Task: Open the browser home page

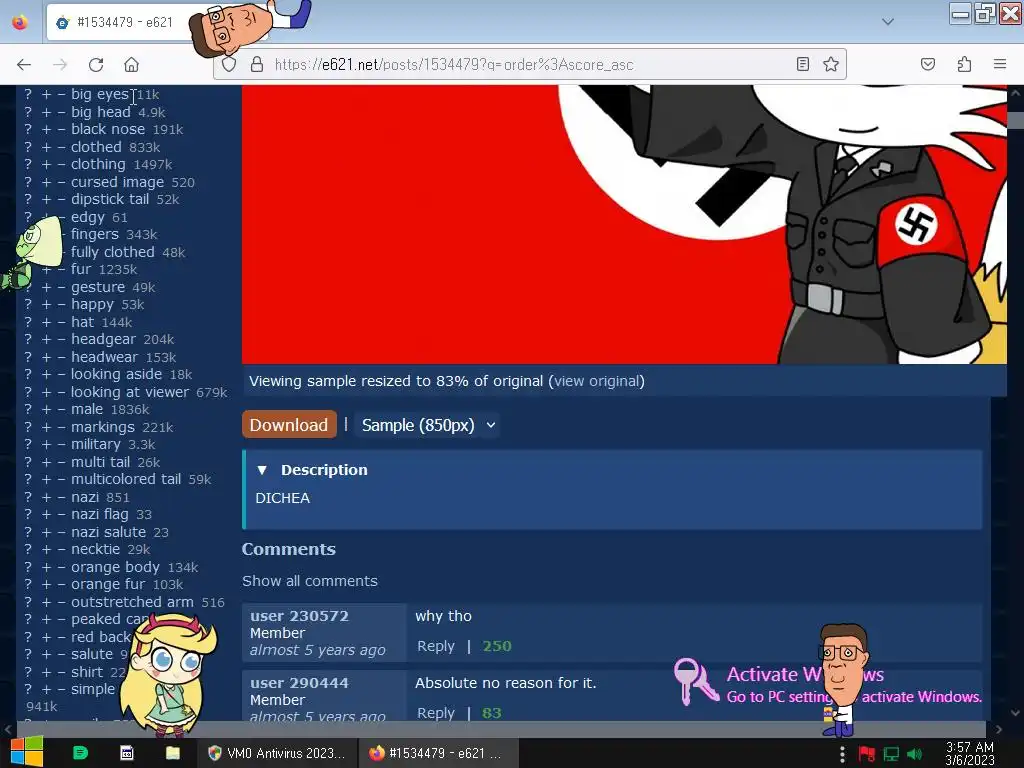Action: pos(131,65)
